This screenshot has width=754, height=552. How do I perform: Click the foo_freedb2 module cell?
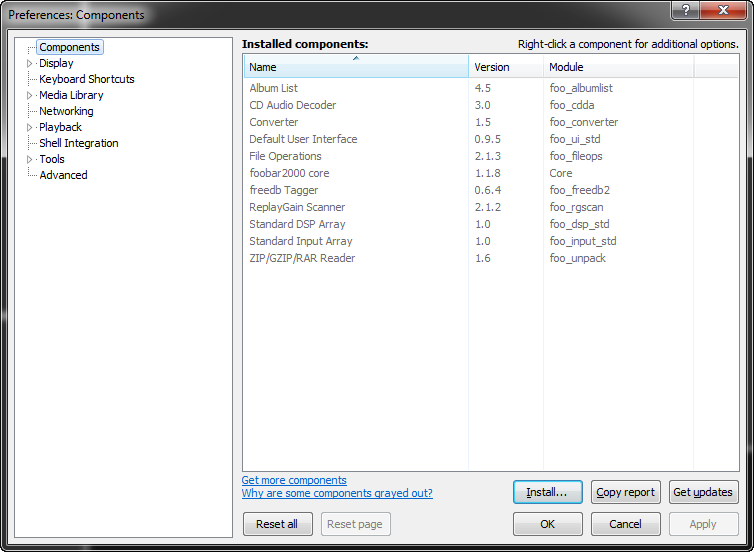click(x=579, y=190)
